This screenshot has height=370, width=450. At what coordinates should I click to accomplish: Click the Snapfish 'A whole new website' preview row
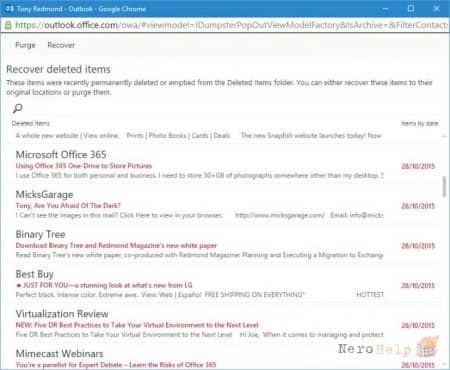tap(198, 135)
